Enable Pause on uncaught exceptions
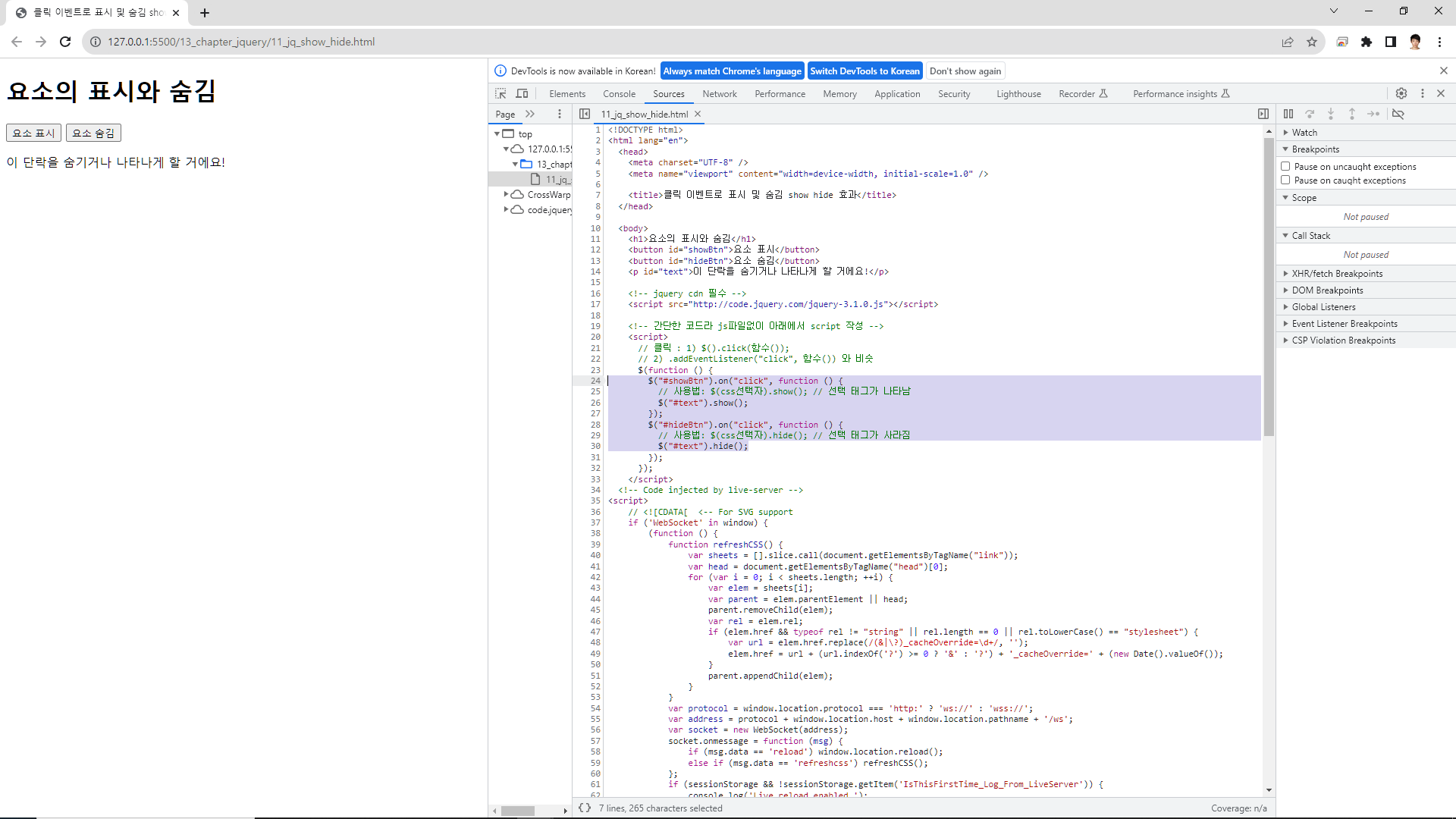The height and width of the screenshot is (819, 1456). [x=1285, y=166]
